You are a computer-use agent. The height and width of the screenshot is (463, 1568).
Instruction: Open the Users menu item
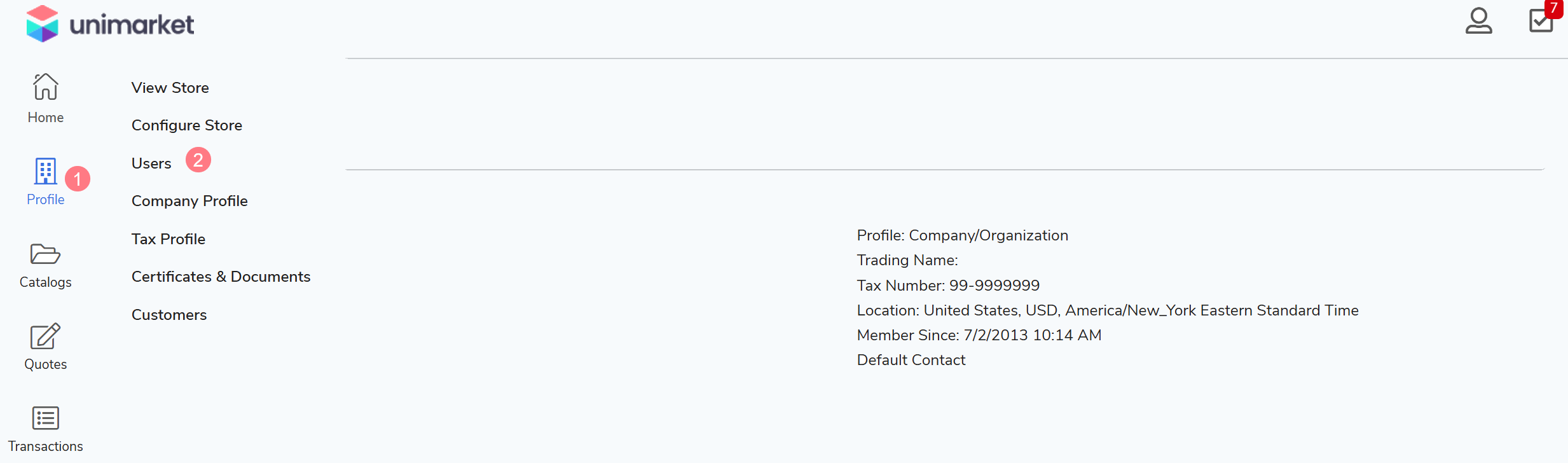coord(151,163)
